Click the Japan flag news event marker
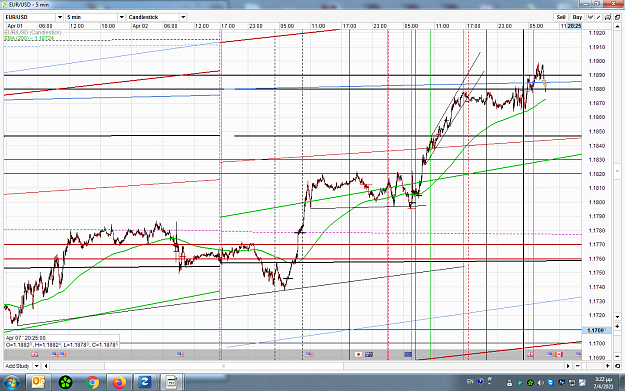Screen dimensions: 625x391 [x=358, y=354]
